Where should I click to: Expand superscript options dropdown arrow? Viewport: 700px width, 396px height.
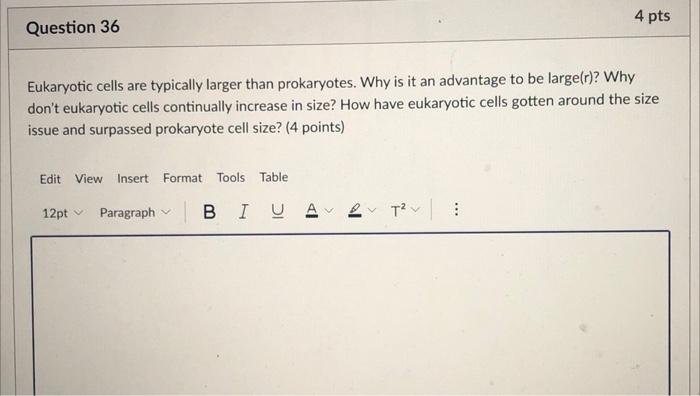click(415, 209)
